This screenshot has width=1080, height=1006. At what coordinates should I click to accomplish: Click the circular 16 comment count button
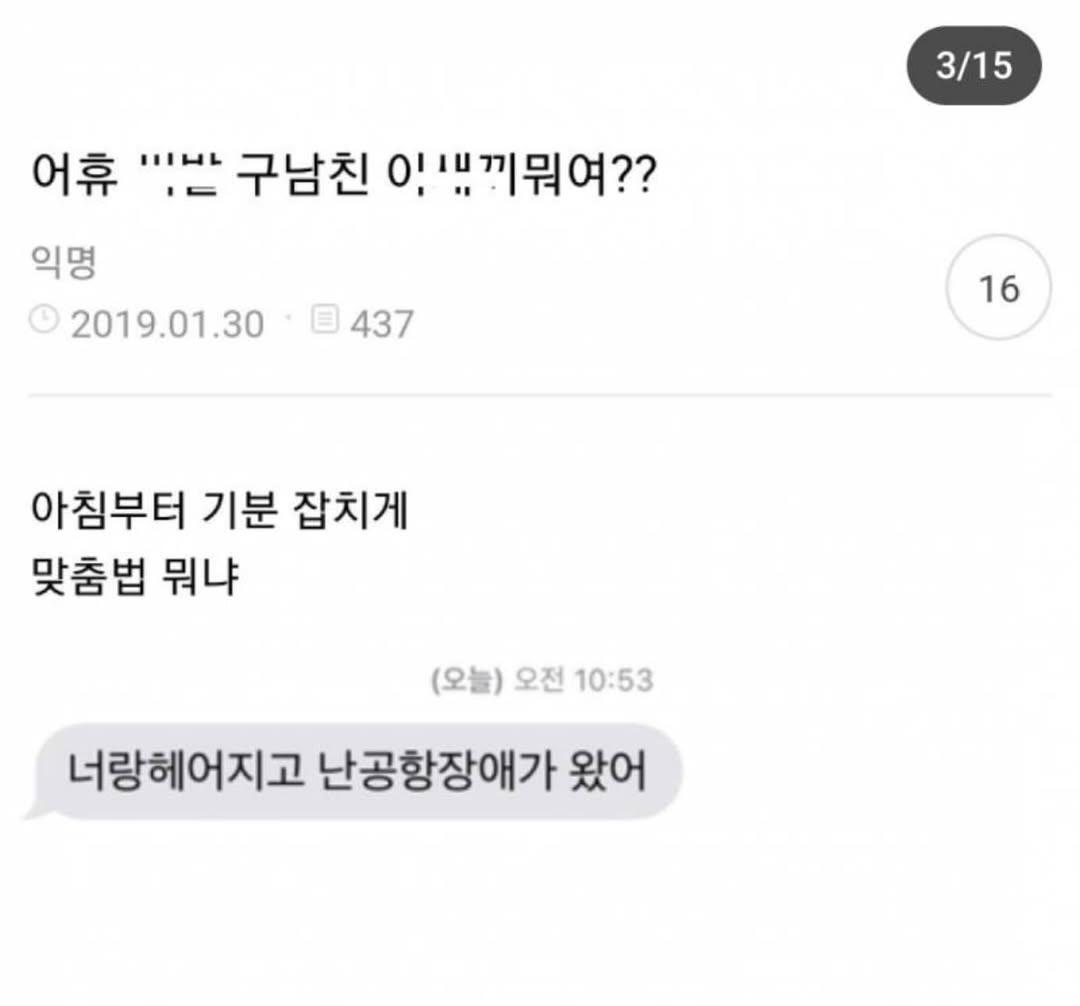999,287
